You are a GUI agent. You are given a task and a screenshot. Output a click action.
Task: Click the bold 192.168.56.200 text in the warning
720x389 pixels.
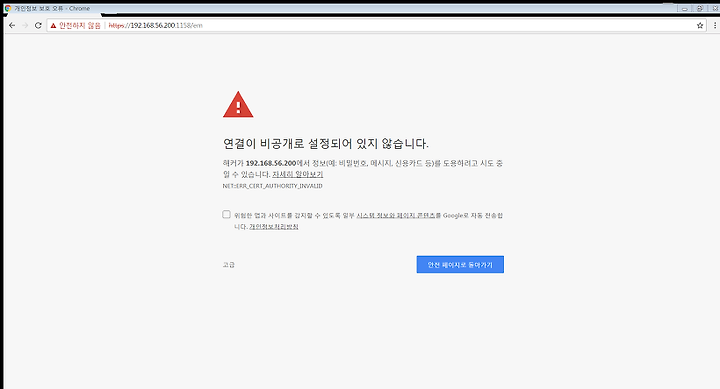pos(271,163)
